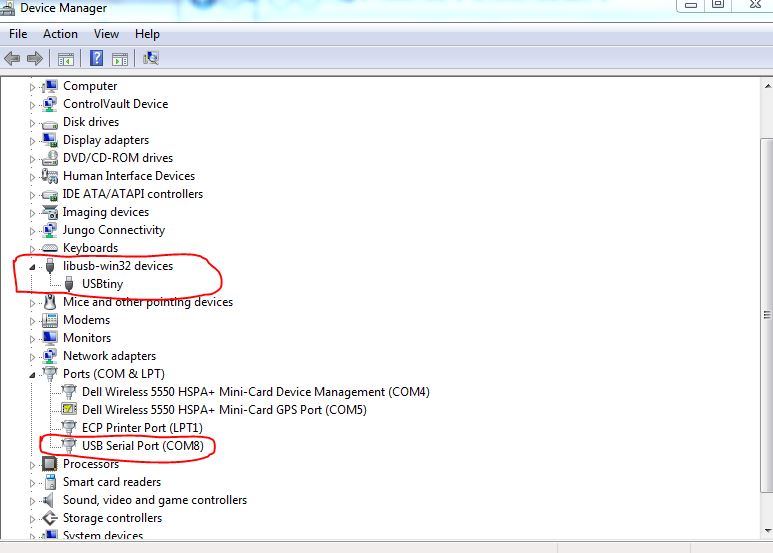The image size is (773, 553).
Task: Expand Sound, video and game controllers
Action: [x=33, y=501]
